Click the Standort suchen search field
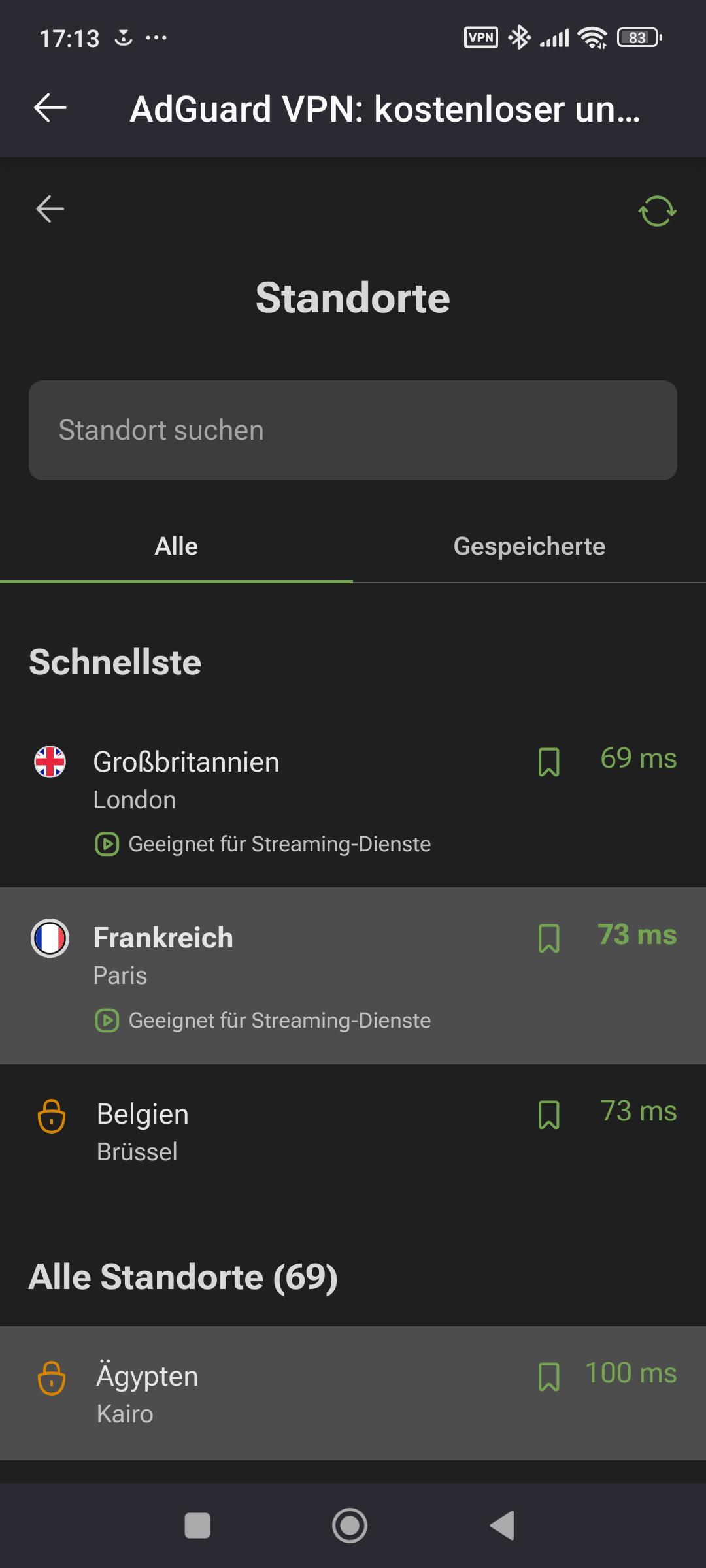706x1568 pixels. [353, 431]
